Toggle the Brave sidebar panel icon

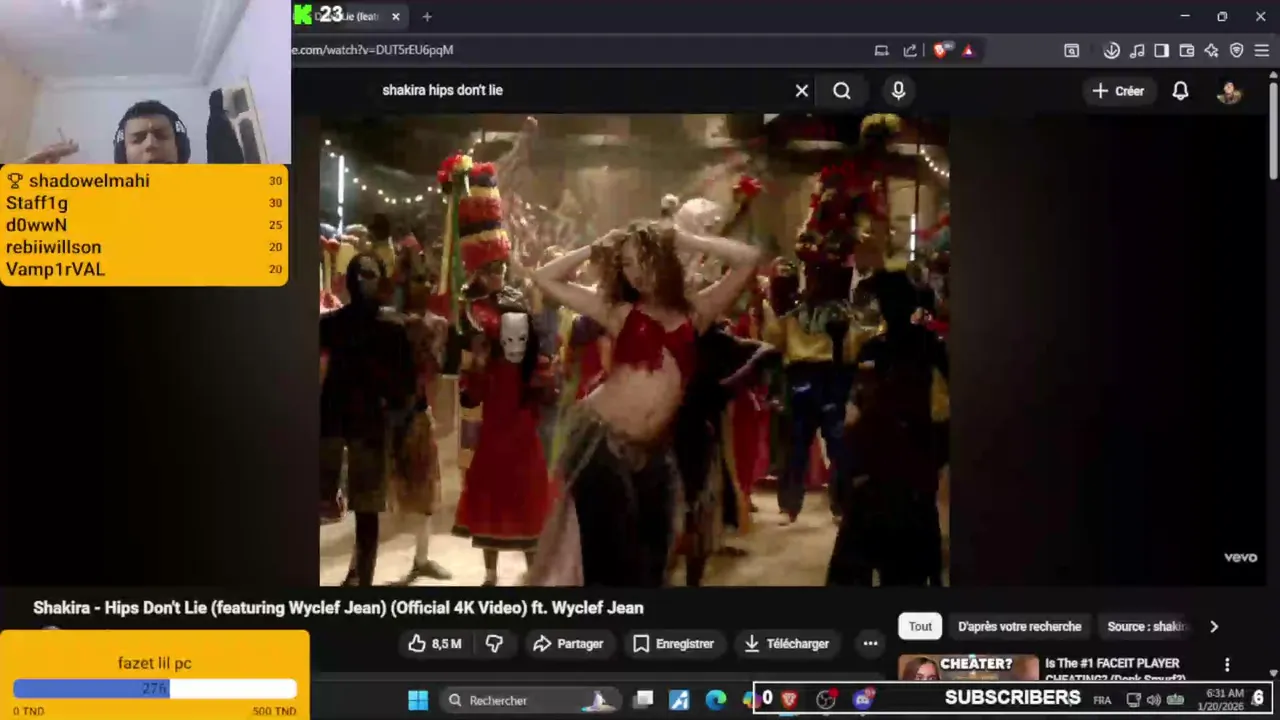[x=1161, y=50]
